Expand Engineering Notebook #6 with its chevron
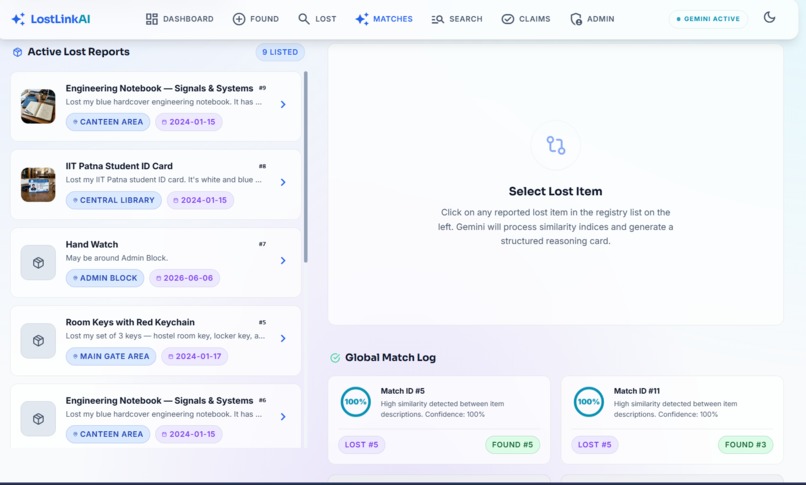The height and width of the screenshot is (485, 806). pyautogui.click(x=283, y=417)
